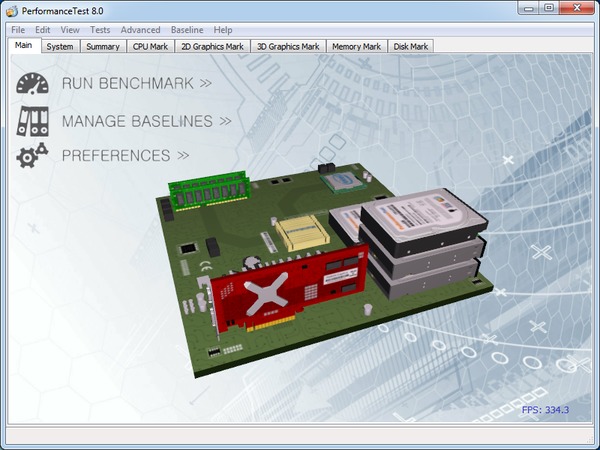Screen dimensions: 600x450
Task: Click the MANAGE BASELINES link
Action: (146, 121)
